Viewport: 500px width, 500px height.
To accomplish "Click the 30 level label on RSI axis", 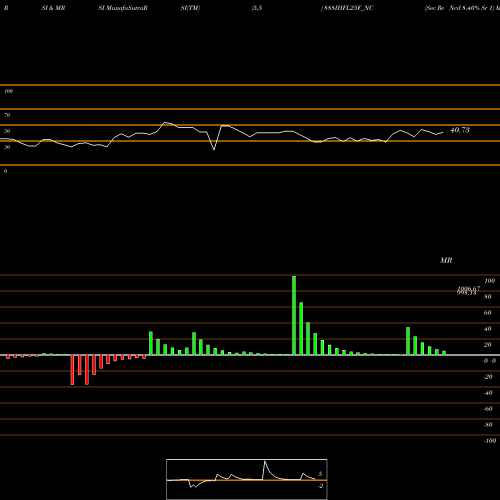I will coord(7,147).
